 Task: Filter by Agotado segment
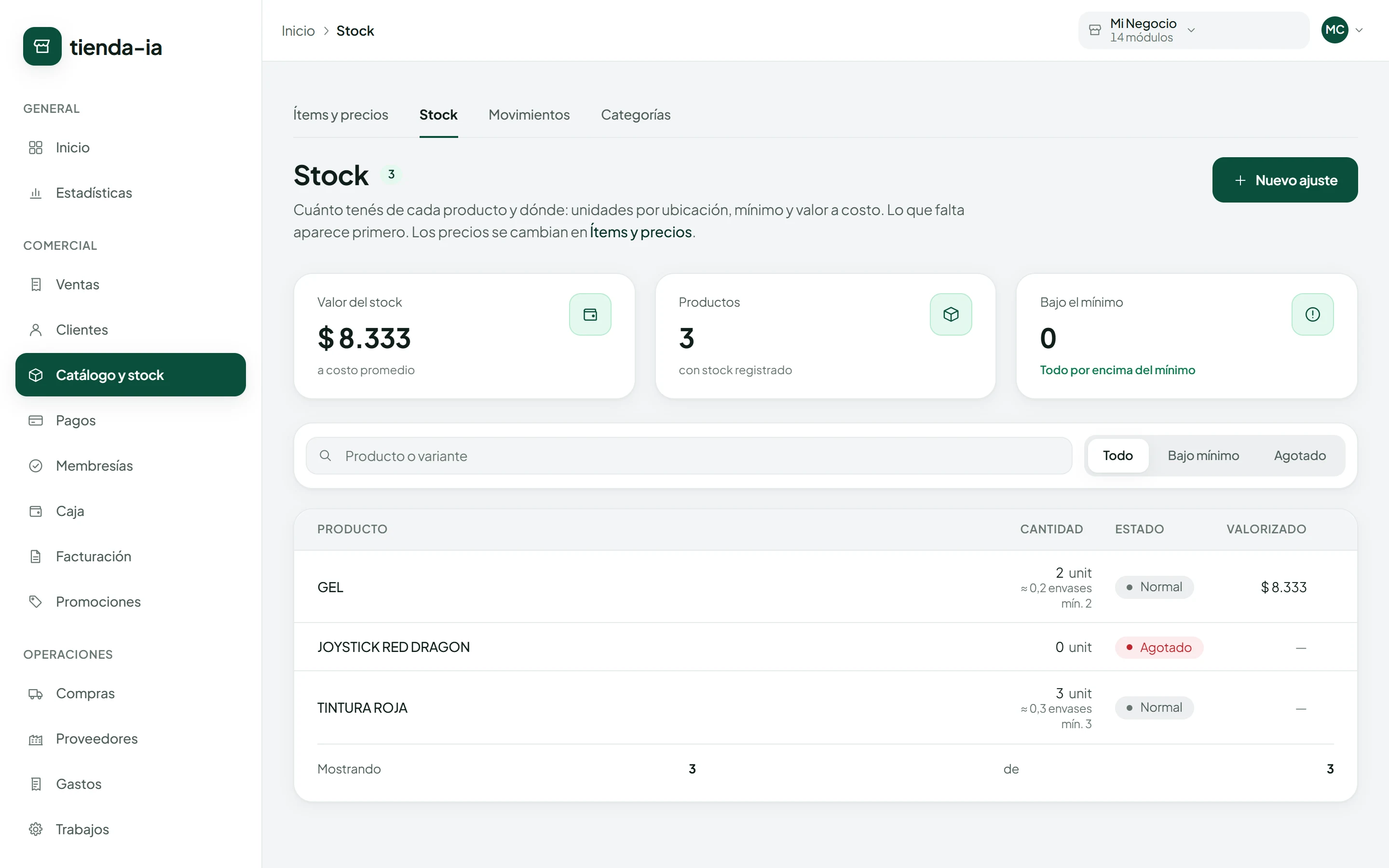coord(1300,456)
